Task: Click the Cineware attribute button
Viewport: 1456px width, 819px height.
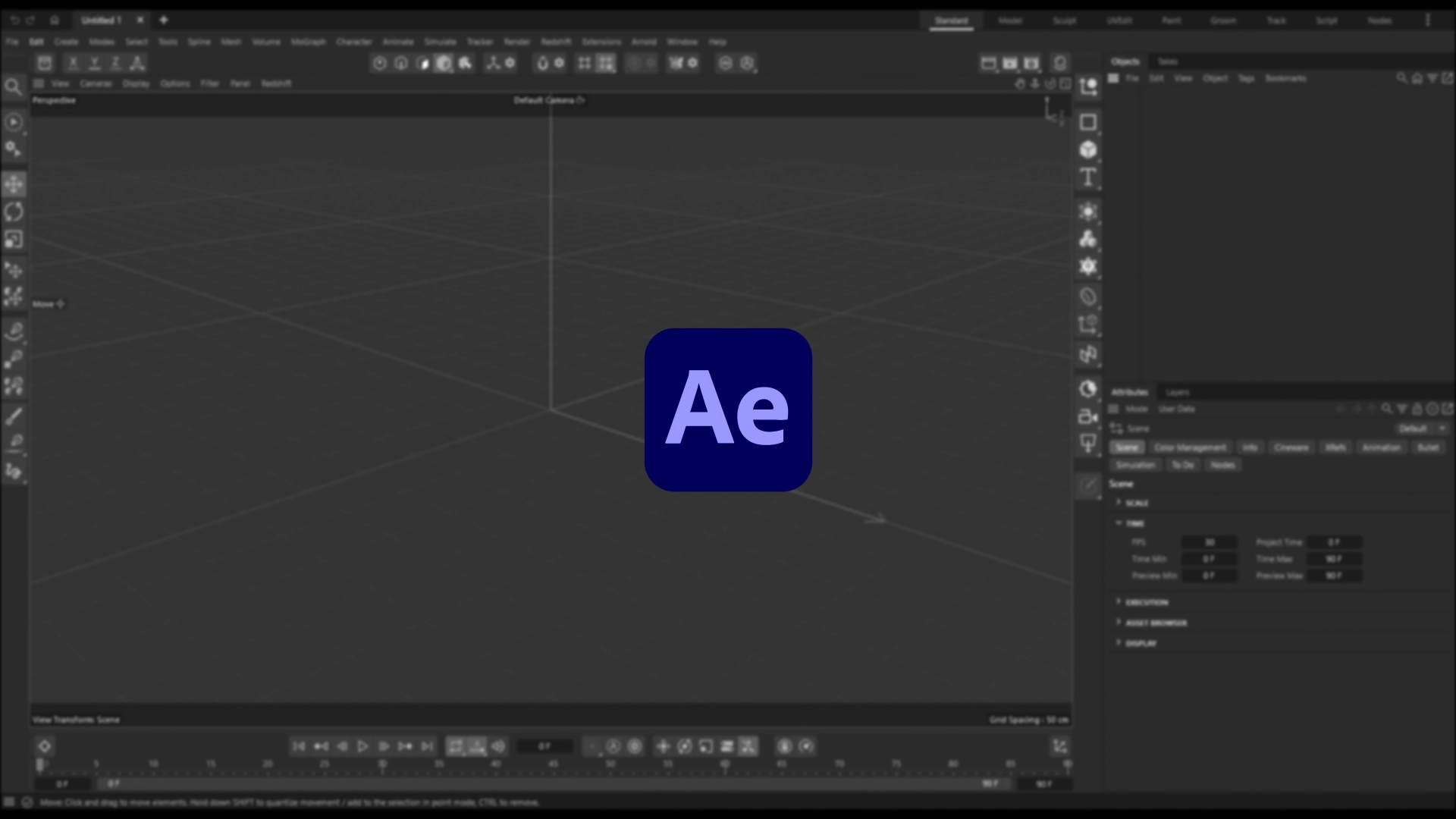Action: click(x=1291, y=448)
